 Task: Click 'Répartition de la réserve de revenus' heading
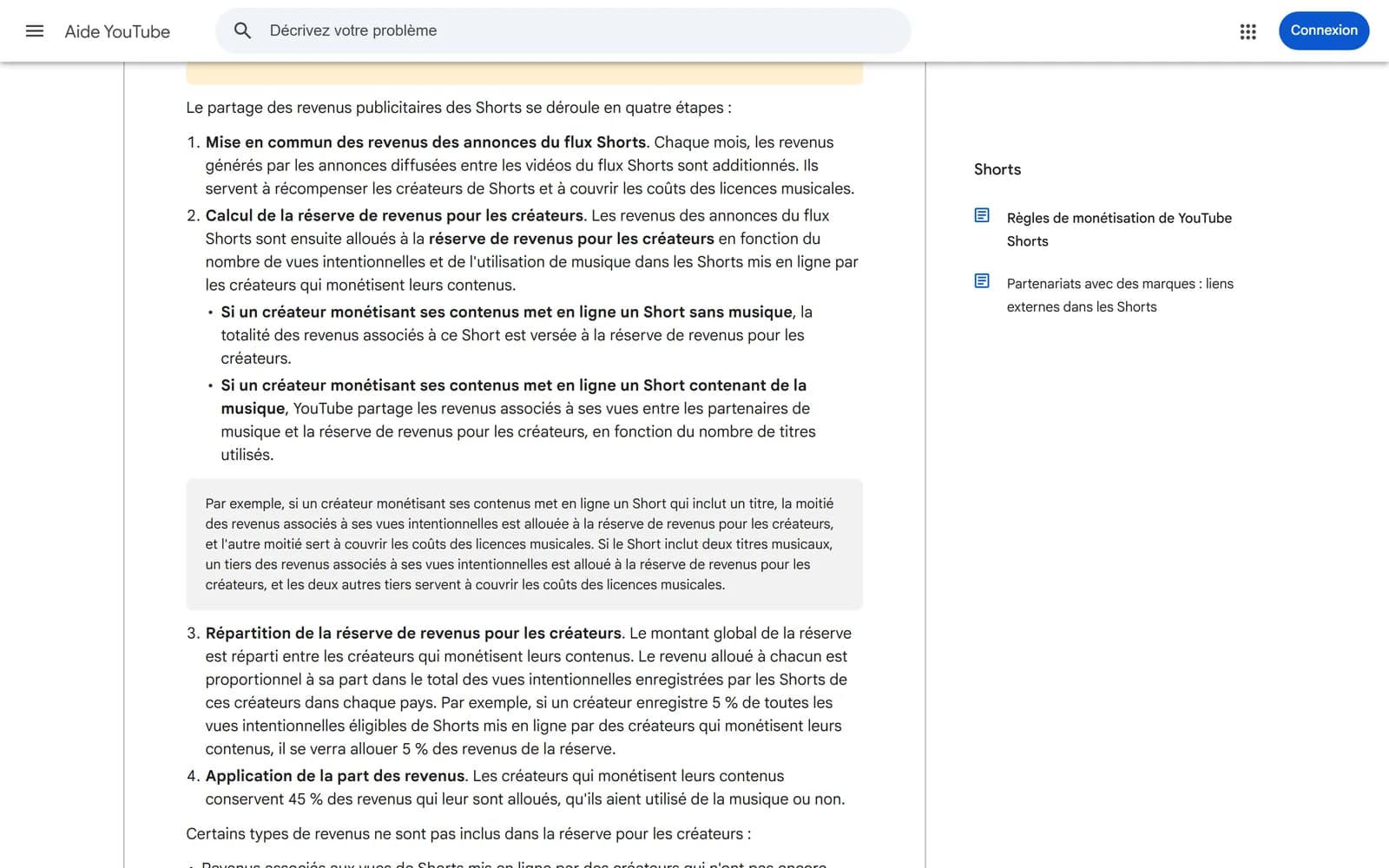(413, 633)
